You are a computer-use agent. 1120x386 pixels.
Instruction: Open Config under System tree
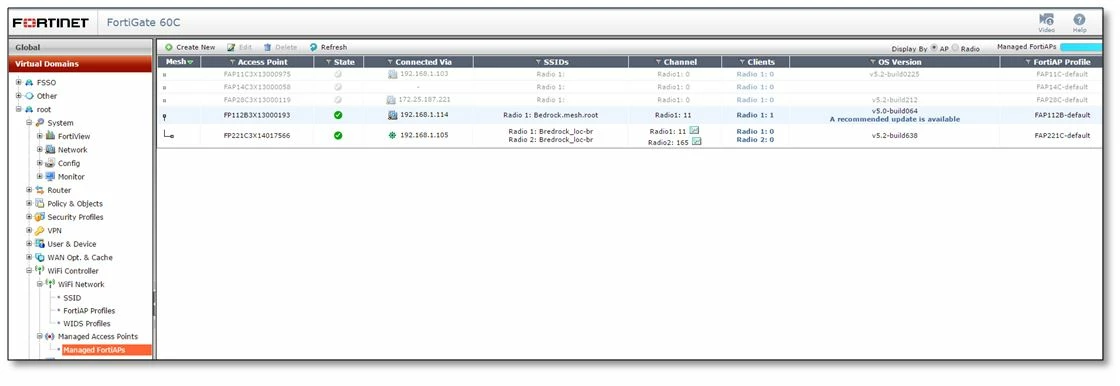pyautogui.click(x=69, y=163)
